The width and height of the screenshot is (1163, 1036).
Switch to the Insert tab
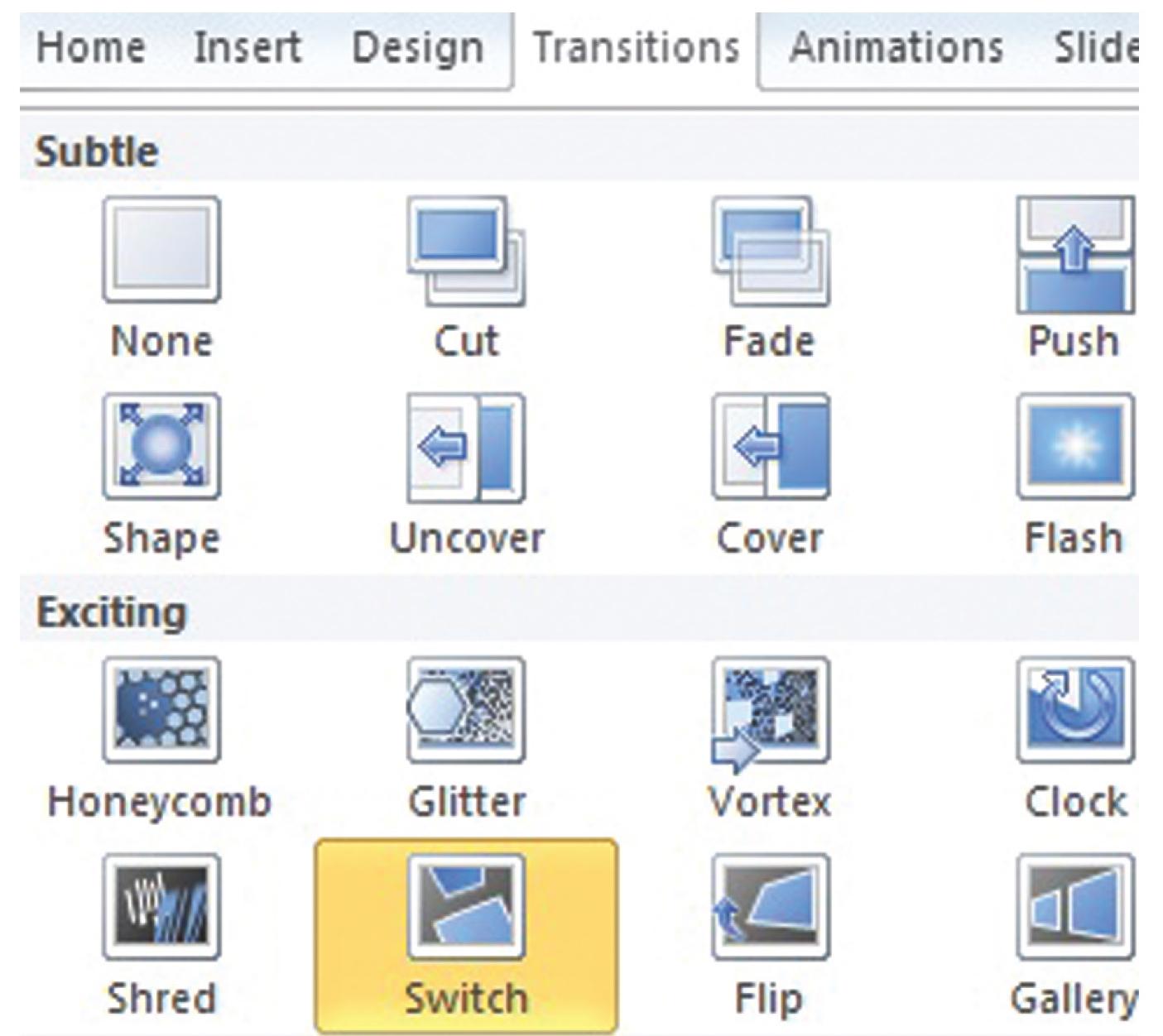click(247, 47)
